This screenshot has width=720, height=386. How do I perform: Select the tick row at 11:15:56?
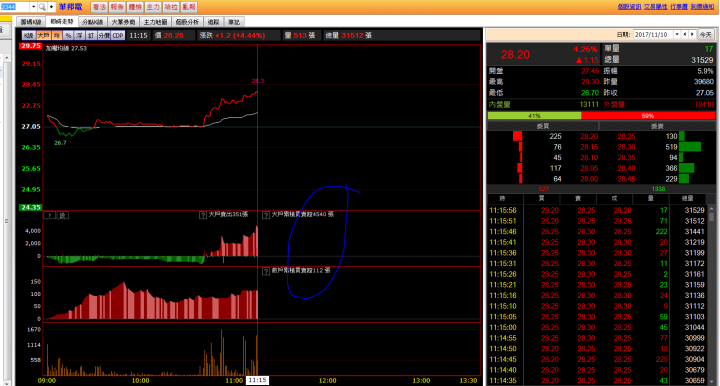tap(596, 210)
